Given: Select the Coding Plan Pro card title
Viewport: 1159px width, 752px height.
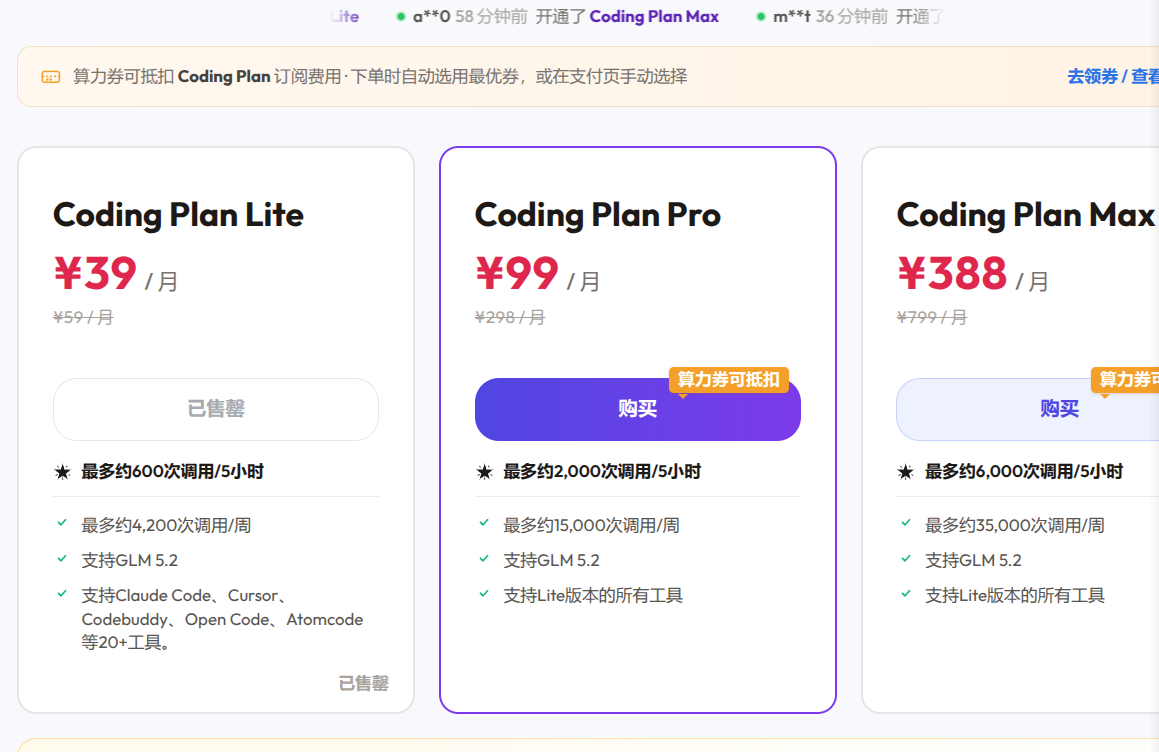Looking at the screenshot, I should [x=597, y=215].
